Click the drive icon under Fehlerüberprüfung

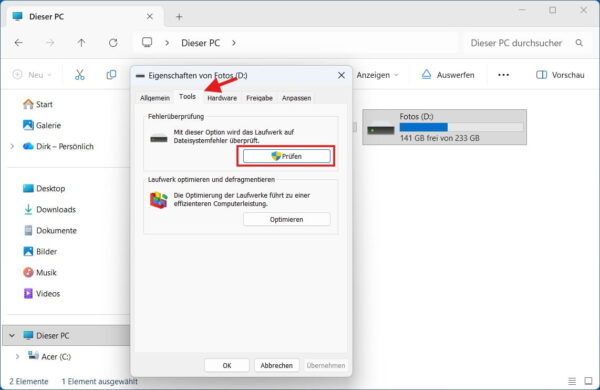pyautogui.click(x=158, y=139)
